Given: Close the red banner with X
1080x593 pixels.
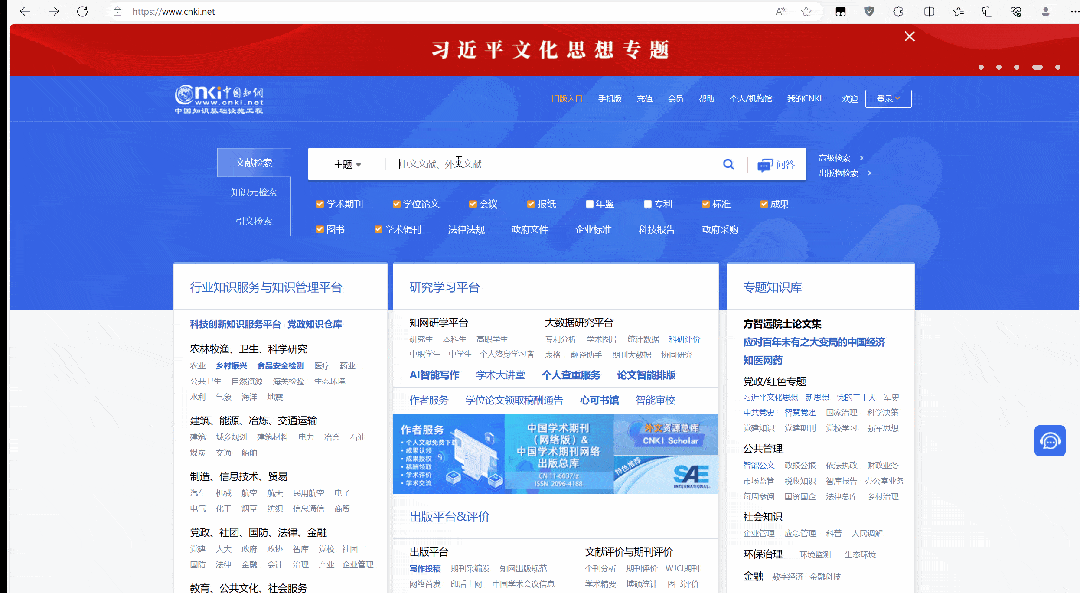Looking at the screenshot, I should pyautogui.click(x=909, y=36).
